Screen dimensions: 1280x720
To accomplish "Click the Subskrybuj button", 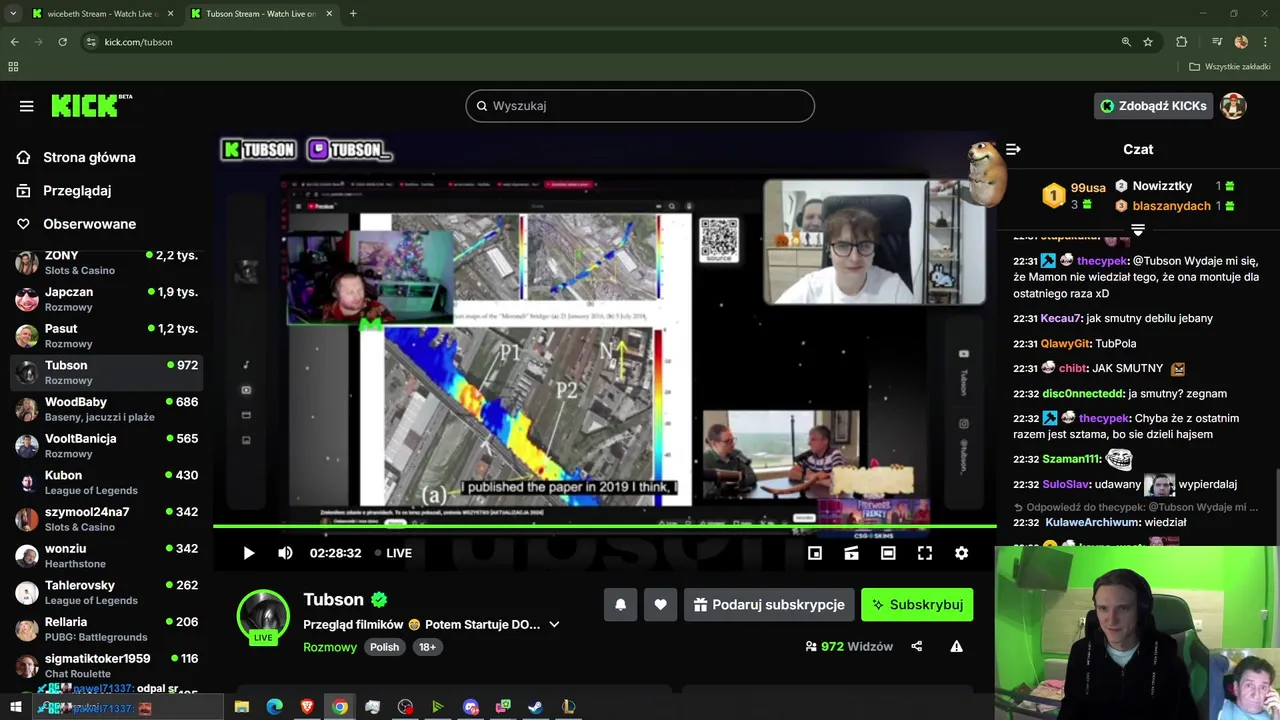I will click(917, 605).
